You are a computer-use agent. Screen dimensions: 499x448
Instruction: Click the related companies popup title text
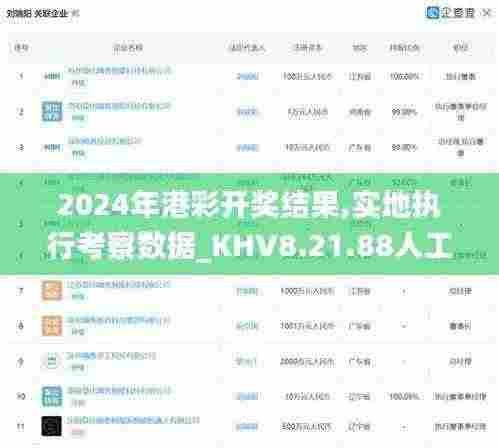(x=38, y=13)
